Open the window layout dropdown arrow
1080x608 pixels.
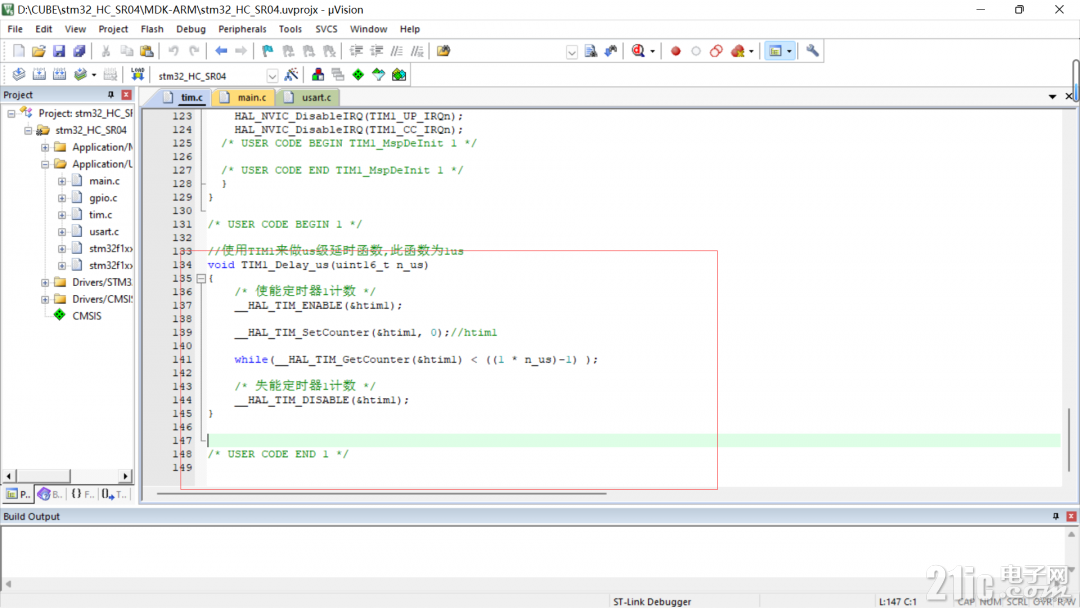pos(789,52)
